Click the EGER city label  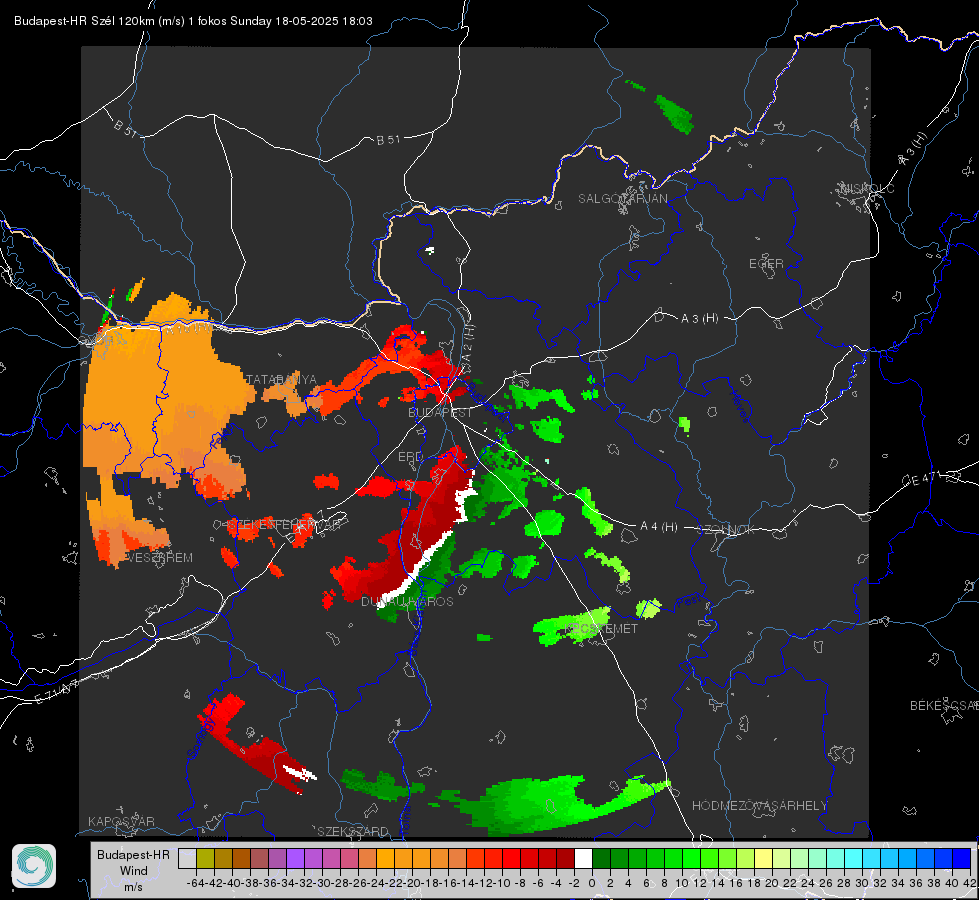[766, 264]
